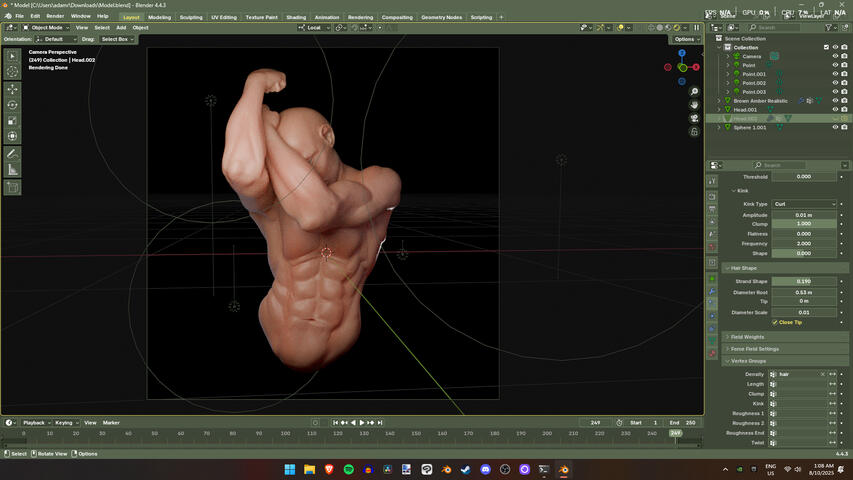This screenshot has width=853, height=480.
Task: Collapse the Vertex Groups panel
Action: click(x=727, y=361)
